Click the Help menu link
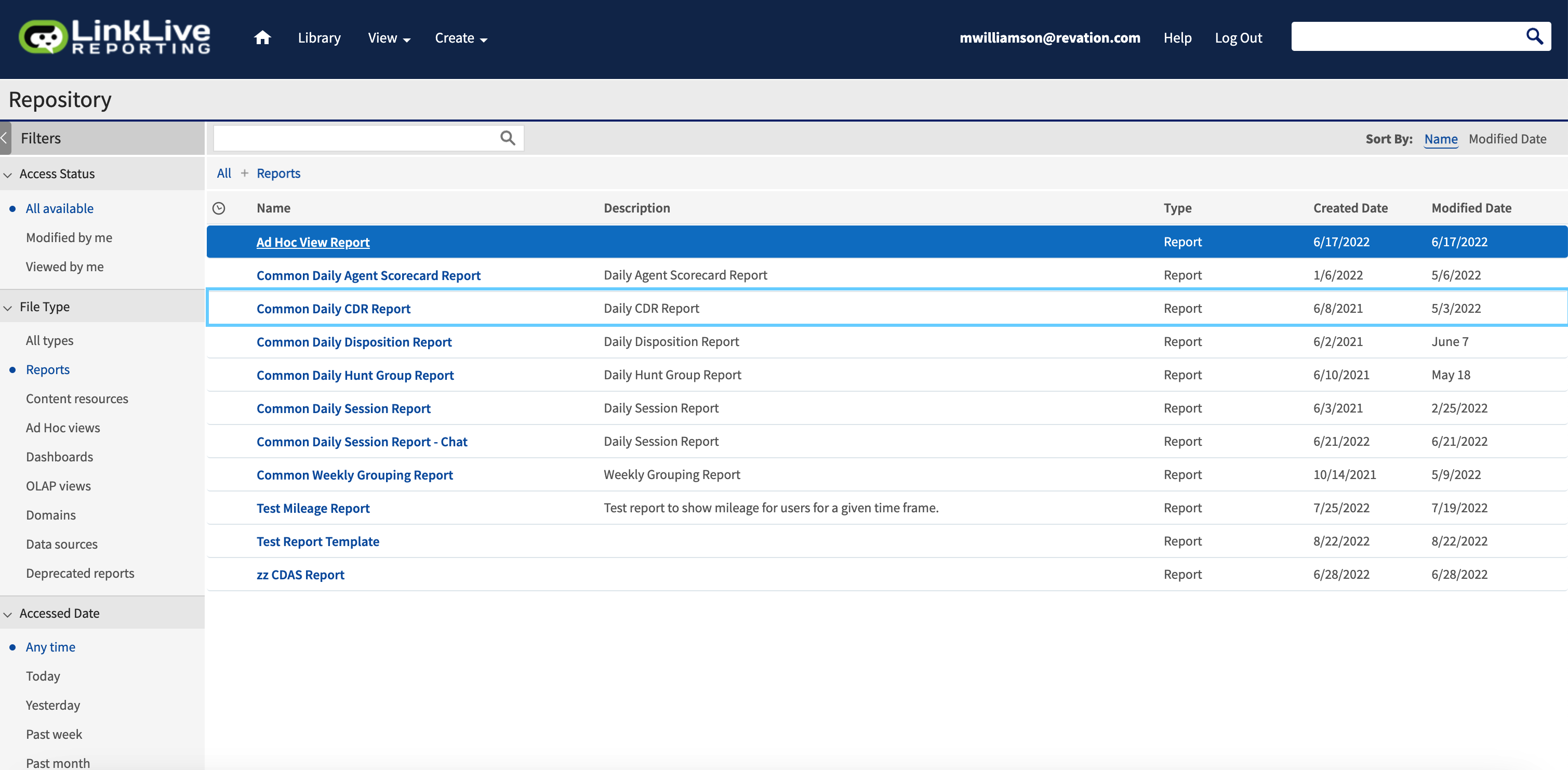The width and height of the screenshot is (1568, 770). point(1177,38)
